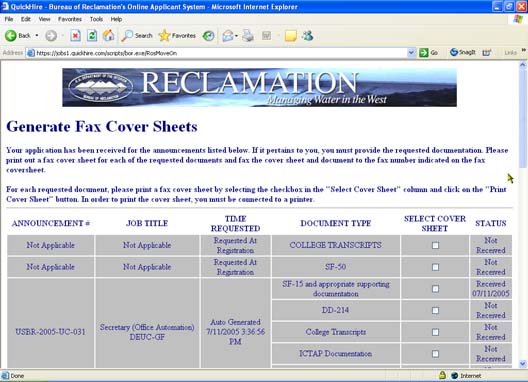This screenshot has width=528, height=382.
Task: Open the File menu
Action: coord(9,19)
